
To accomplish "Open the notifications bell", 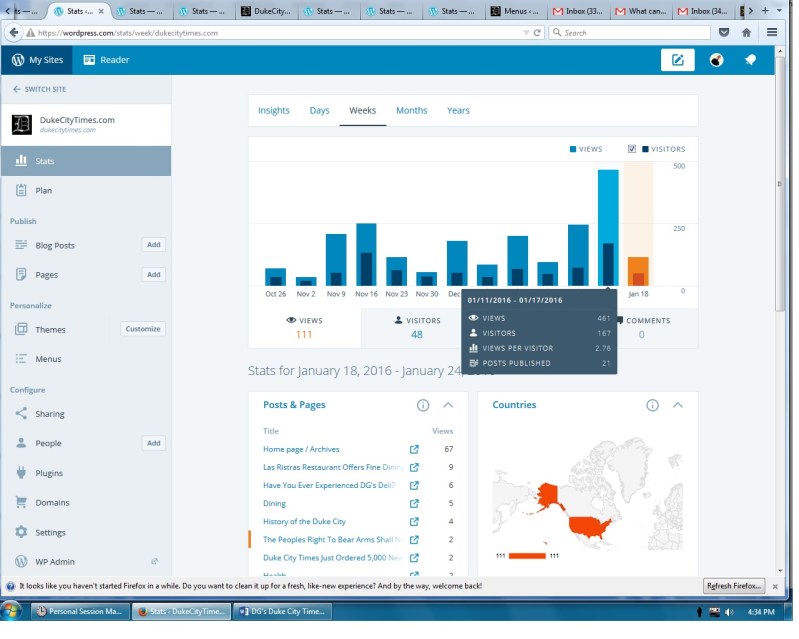I will (750, 60).
